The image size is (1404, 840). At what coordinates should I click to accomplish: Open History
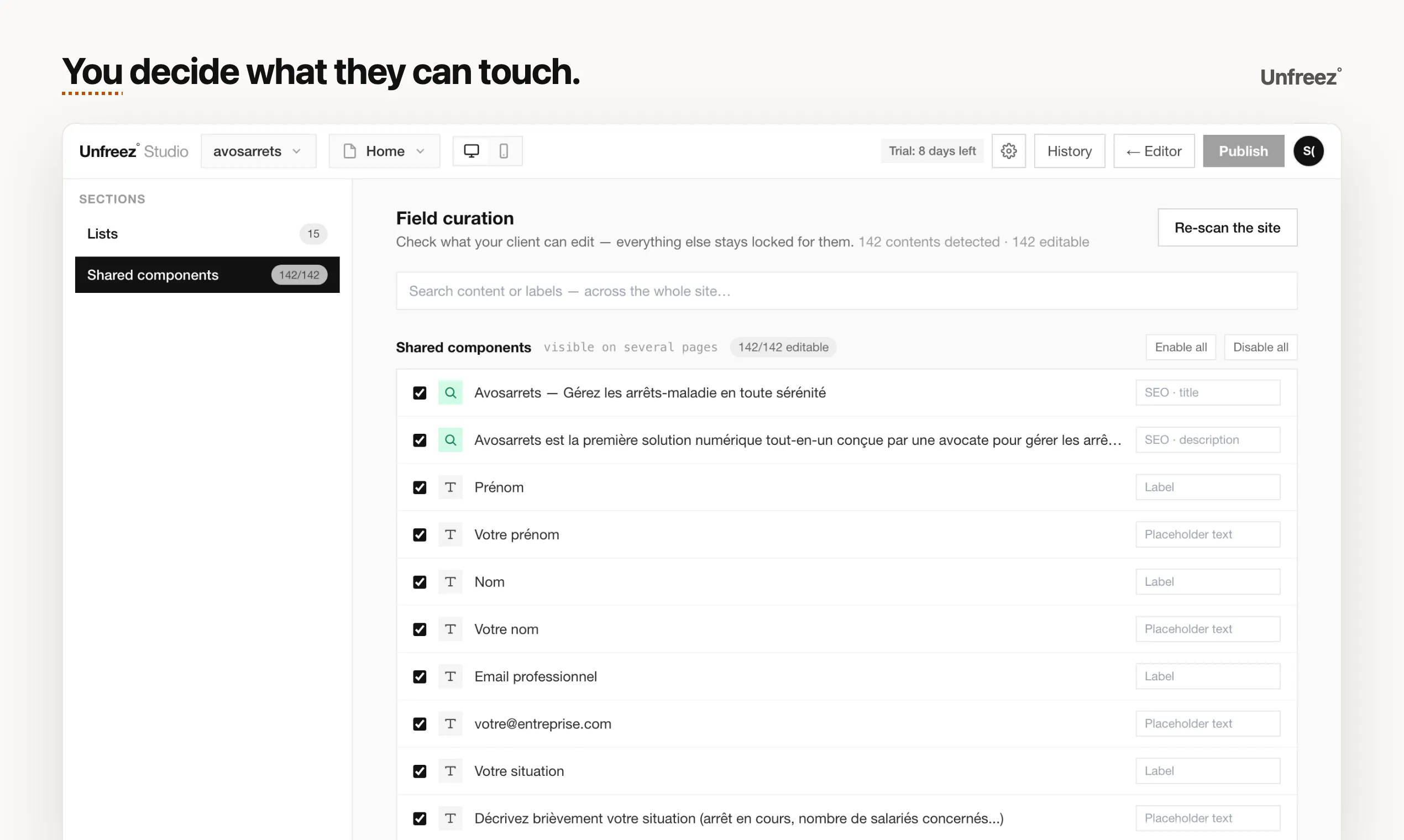tap(1070, 151)
